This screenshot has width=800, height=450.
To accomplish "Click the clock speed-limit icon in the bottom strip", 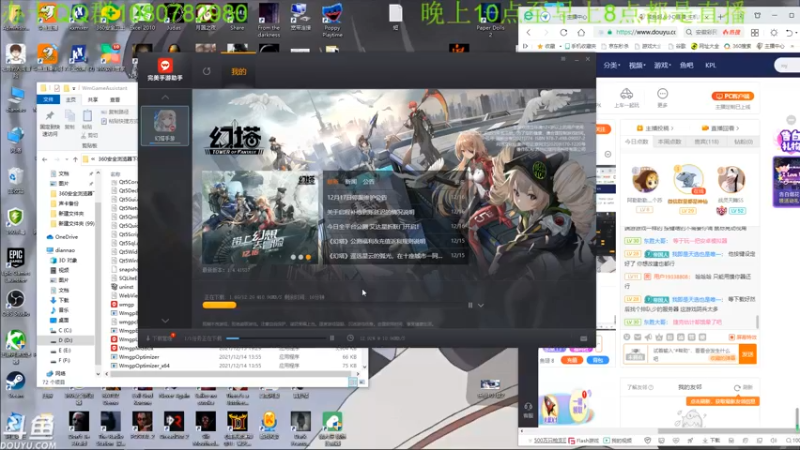I will [x=350, y=338].
